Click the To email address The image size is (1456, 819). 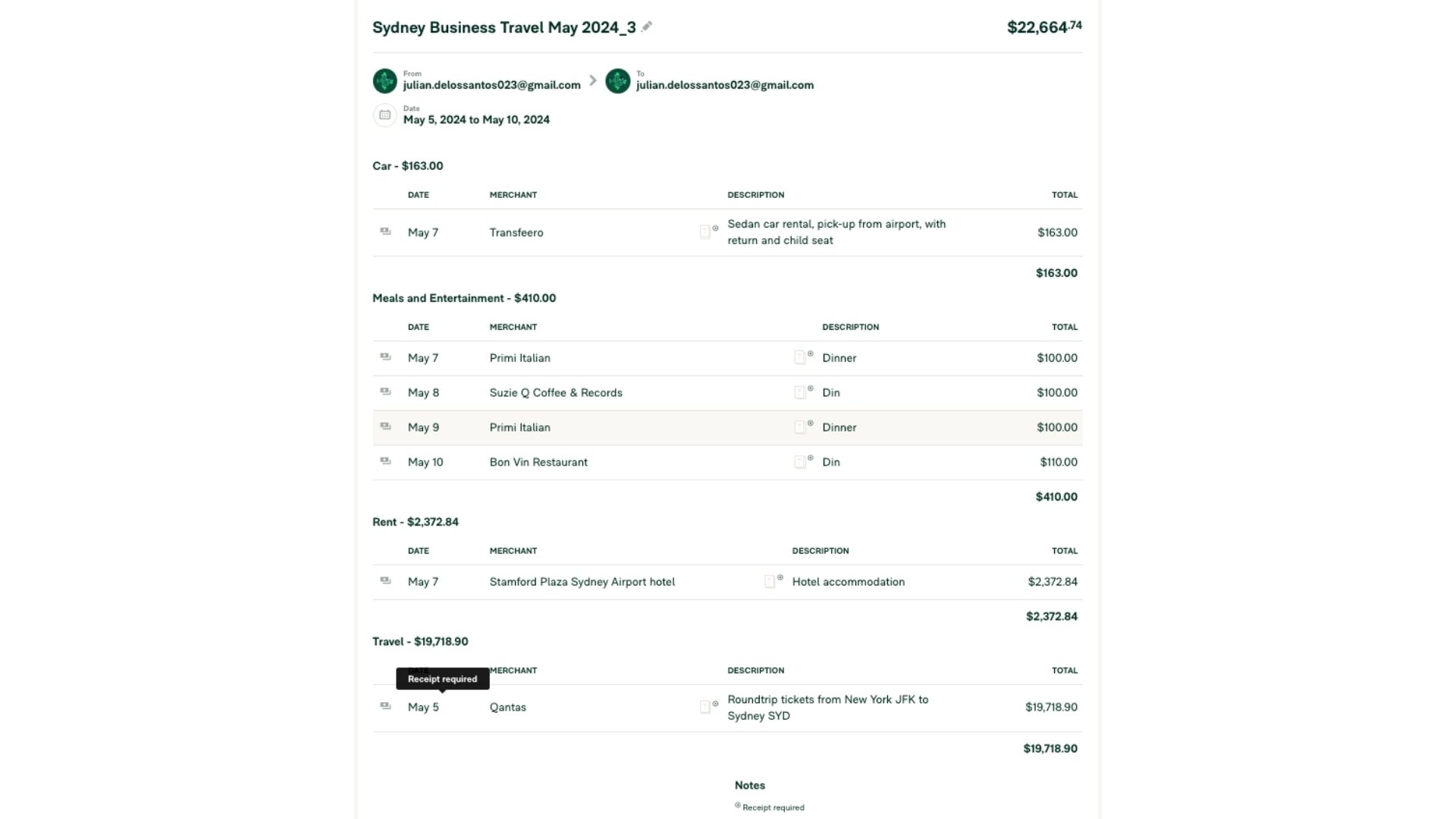[724, 85]
